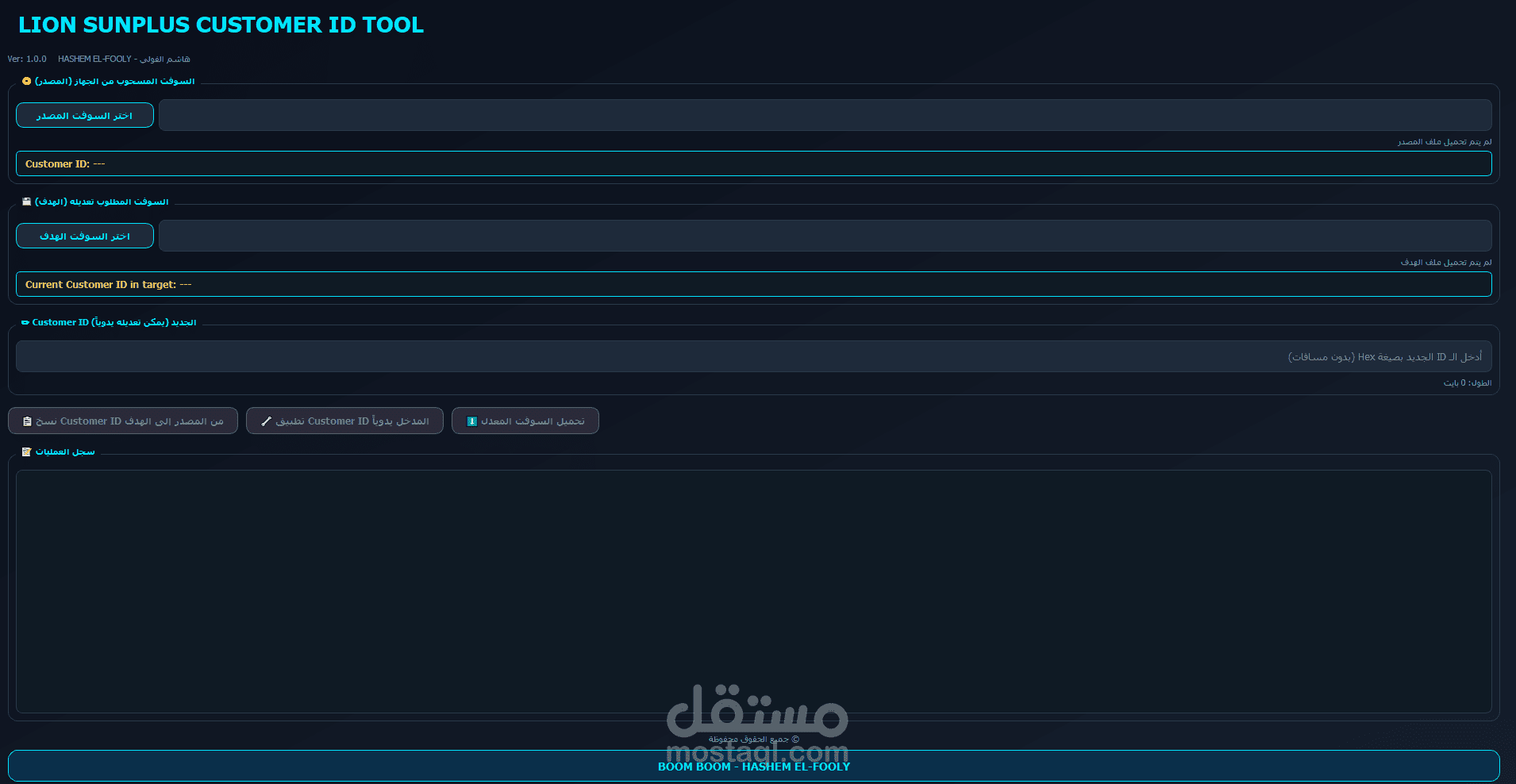The width and height of the screenshot is (1516, 784).
Task: Click the copy Customer ID from source to target button
Action: pos(123,421)
